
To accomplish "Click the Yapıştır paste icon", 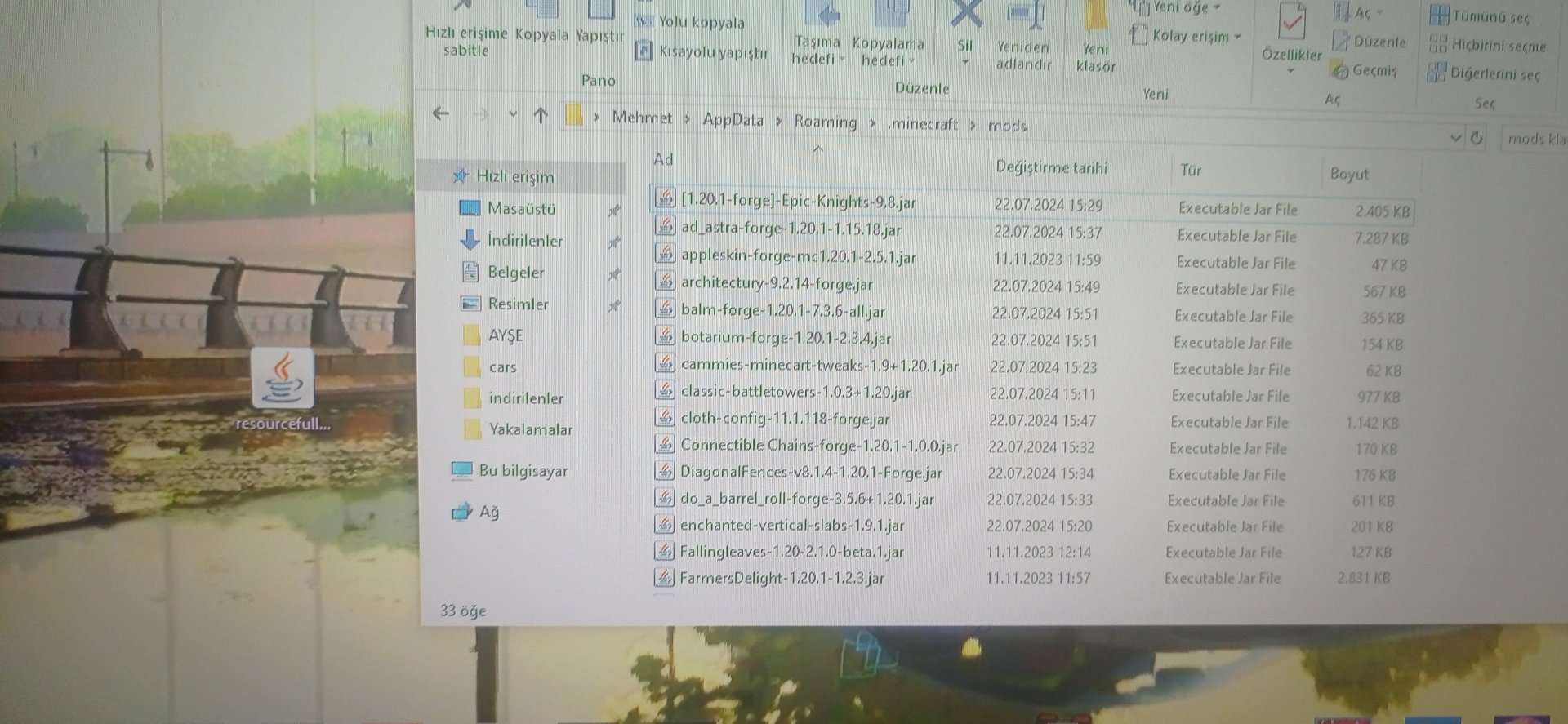I will tap(600, 10).
